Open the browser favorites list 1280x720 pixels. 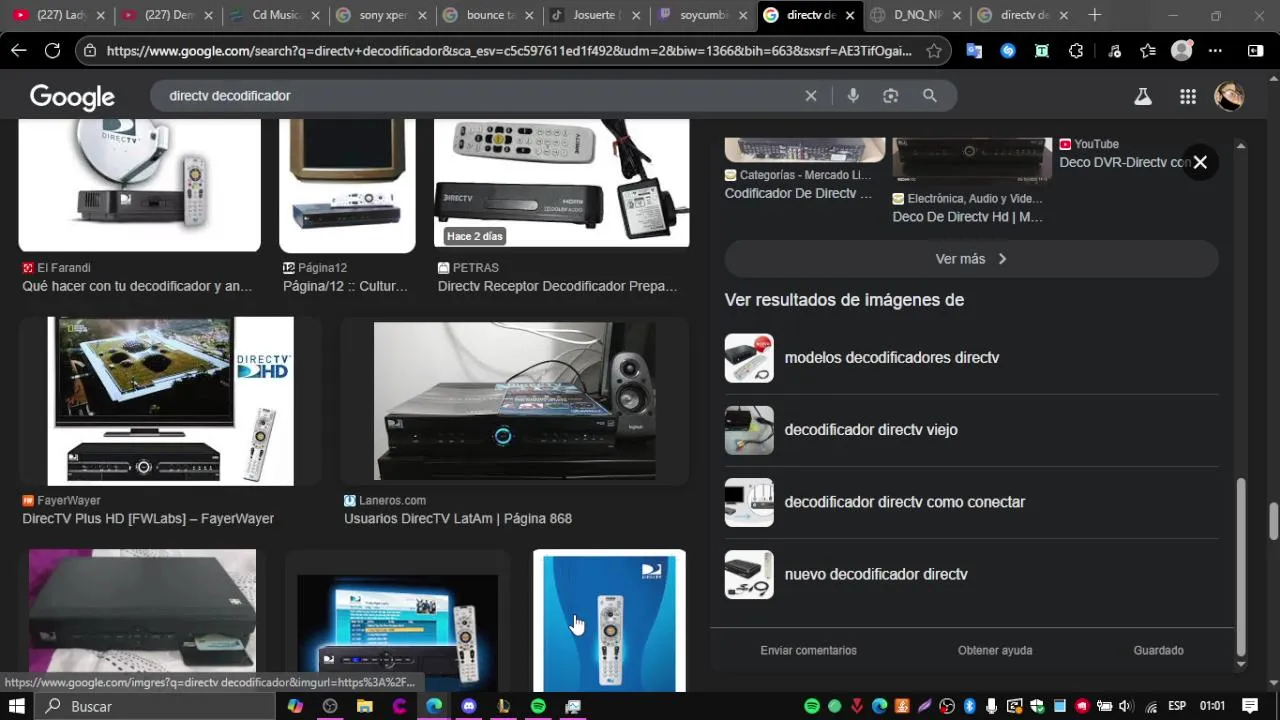1147,50
